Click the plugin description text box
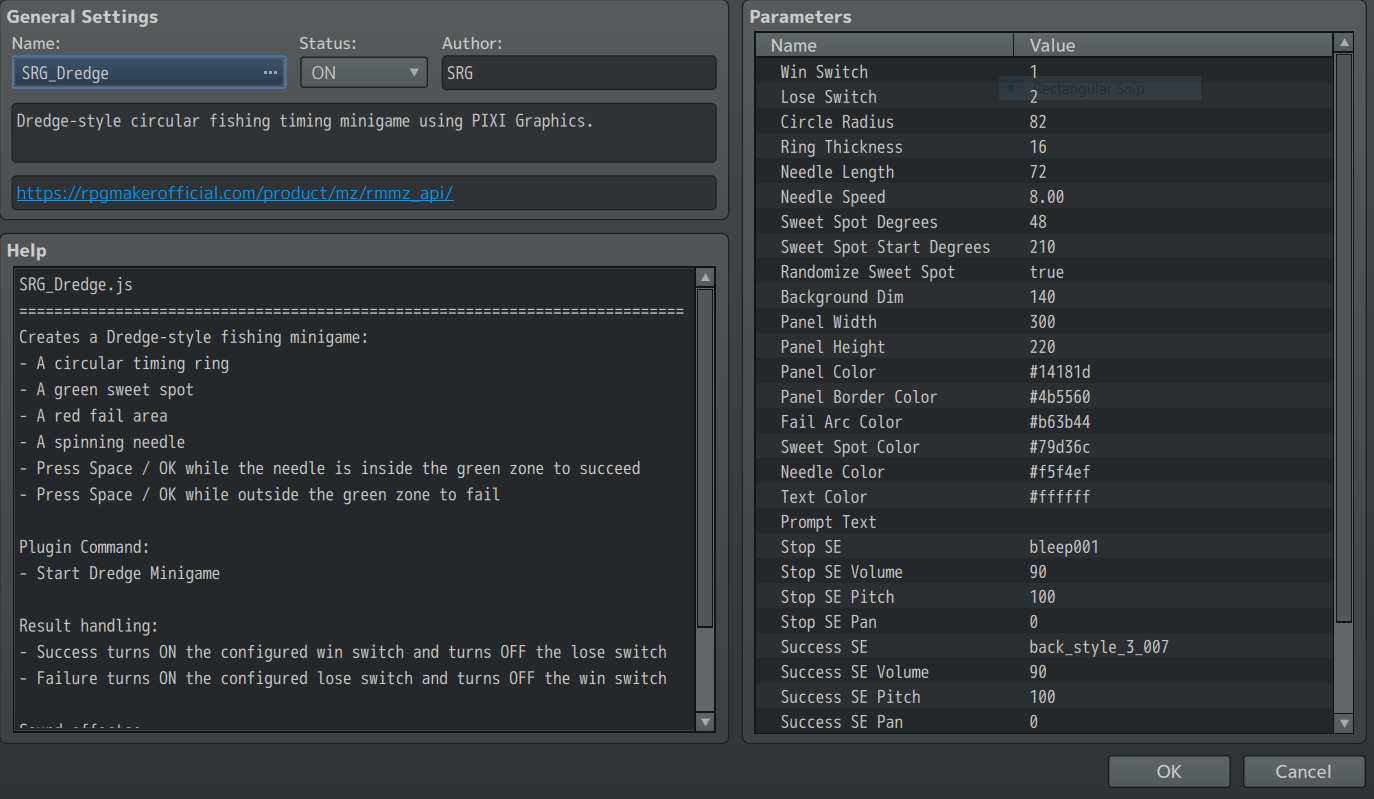This screenshot has width=1374, height=799. click(x=364, y=132)
